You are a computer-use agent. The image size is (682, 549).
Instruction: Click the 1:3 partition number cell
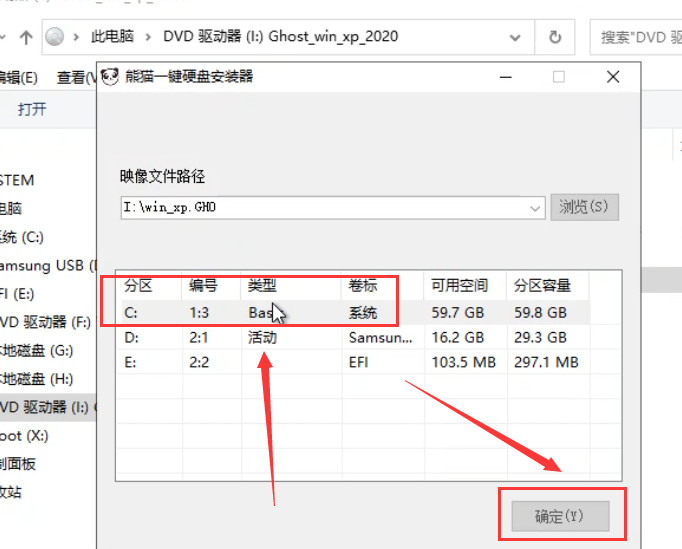[x=199, y=313]
